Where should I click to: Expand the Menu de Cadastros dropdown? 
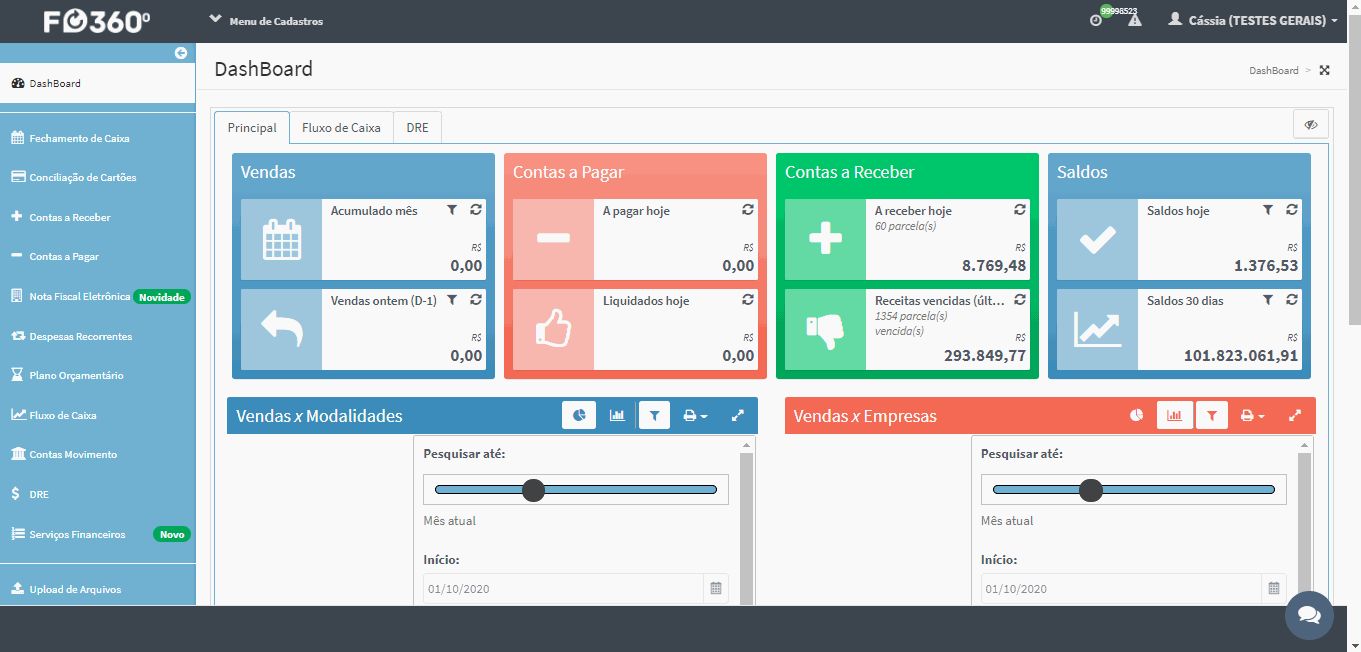coord(265,20)
